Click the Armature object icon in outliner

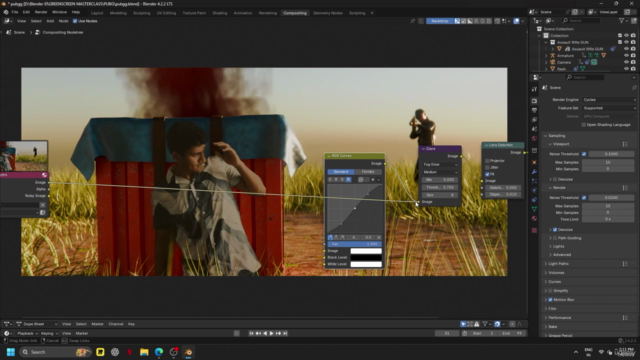coord(553,56)
